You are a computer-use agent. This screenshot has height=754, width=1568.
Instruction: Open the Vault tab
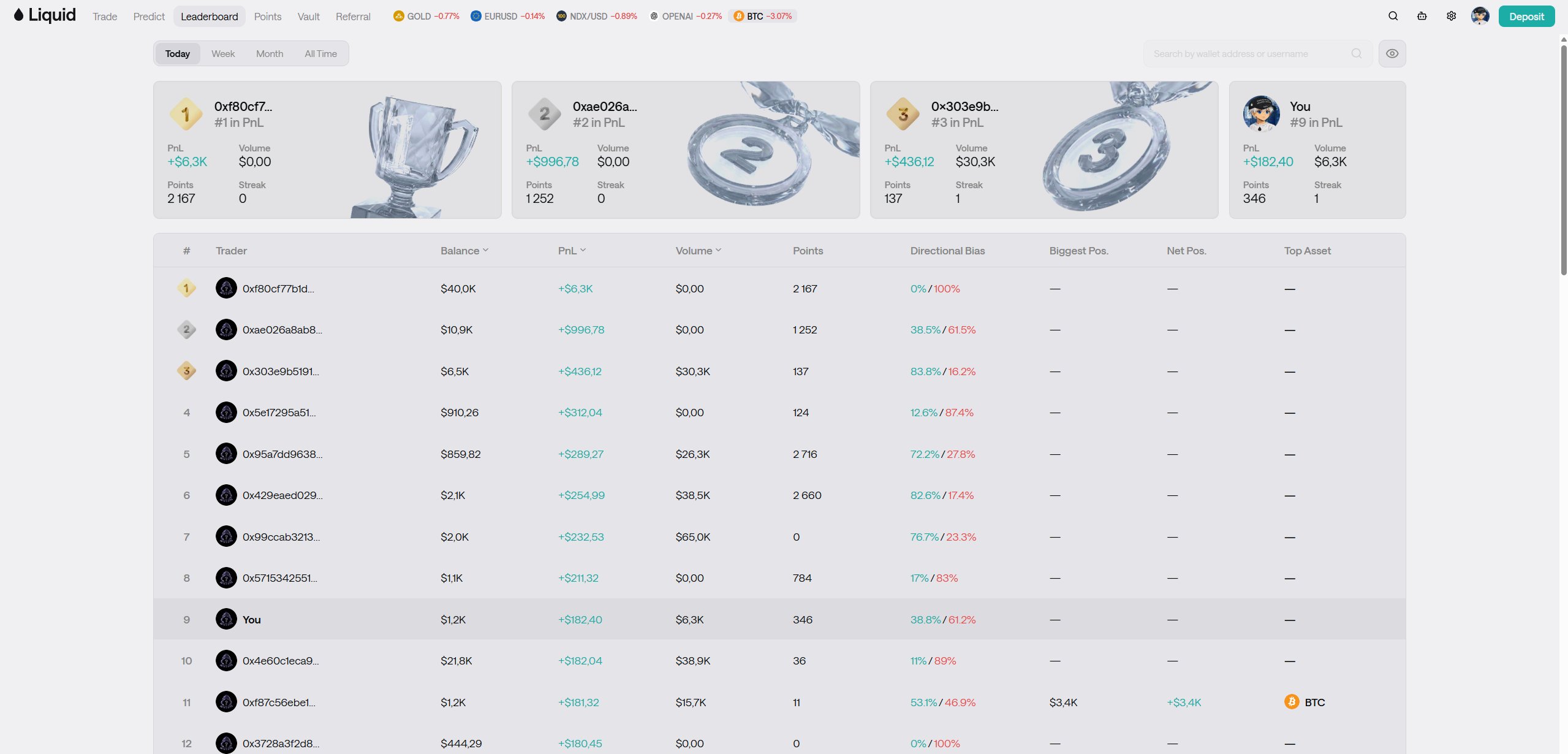(308, 17)
